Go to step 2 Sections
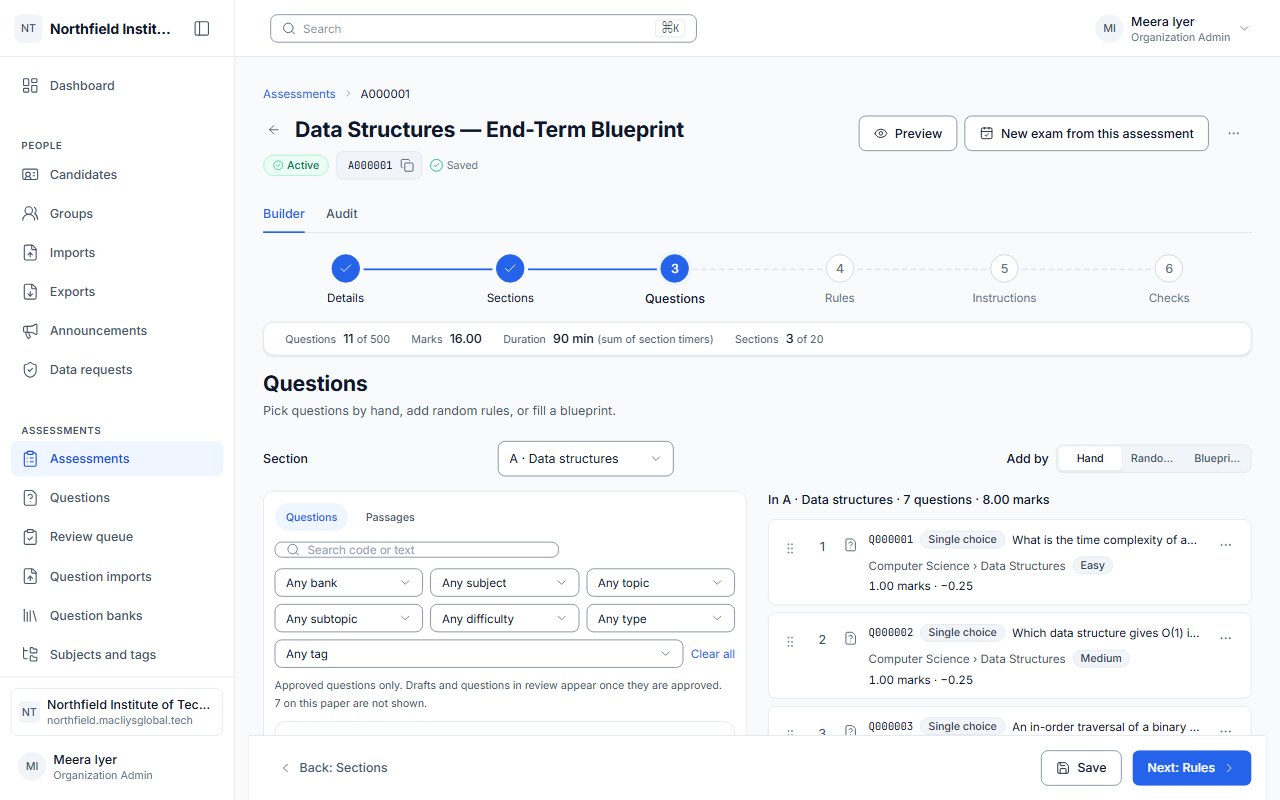Viewport: 1280px width, 800px height. (x=510, y=280)
